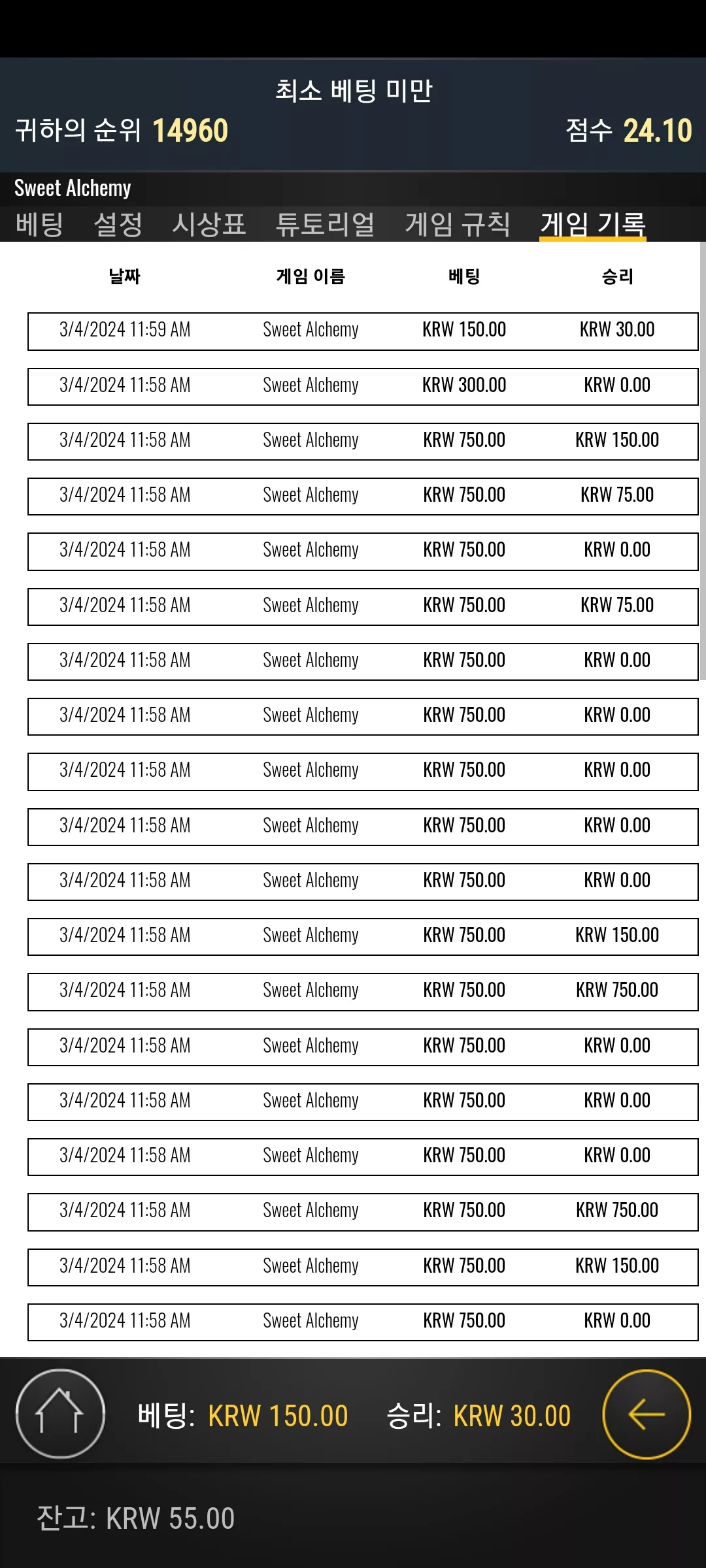The width and height of the screenshot is (706, 1568).
Task: Open the 베팅 tab
Action: (x=39, y=224)
